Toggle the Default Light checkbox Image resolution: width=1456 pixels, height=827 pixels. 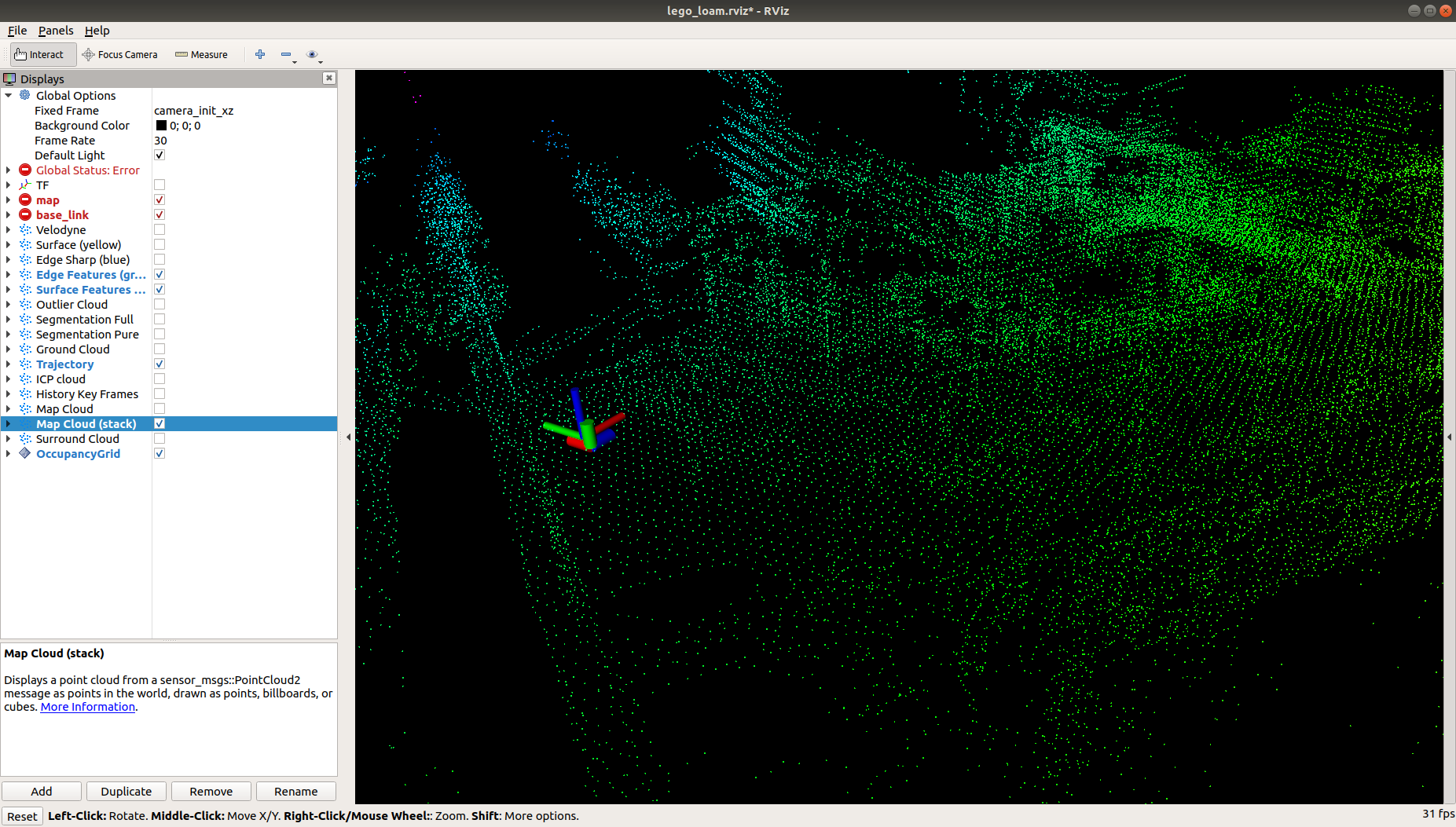tap(160, 155)
